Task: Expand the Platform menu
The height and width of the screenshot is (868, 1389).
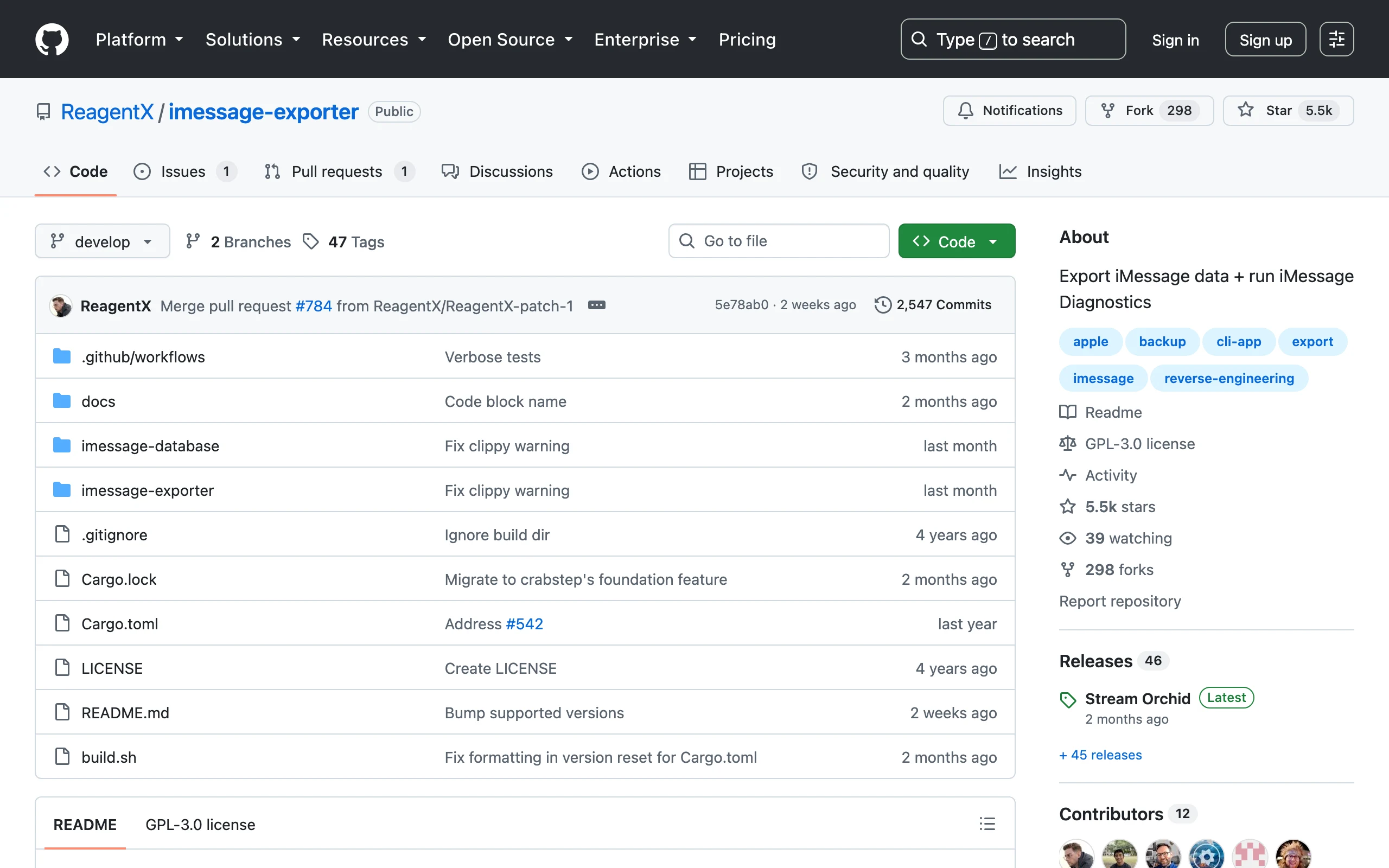Action: tap(139, 39)
